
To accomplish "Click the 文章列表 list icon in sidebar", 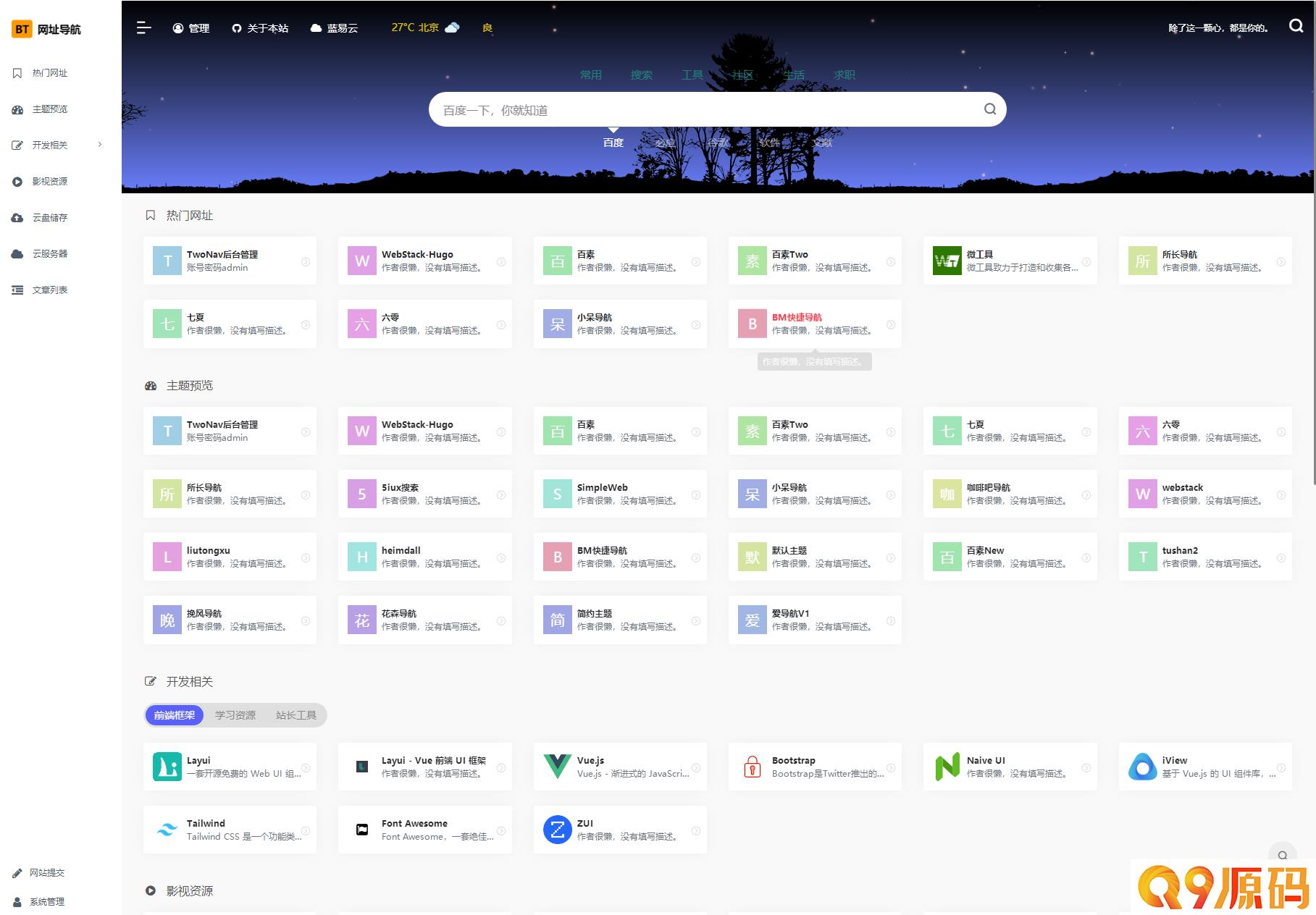I will click(x=17, y=290).
